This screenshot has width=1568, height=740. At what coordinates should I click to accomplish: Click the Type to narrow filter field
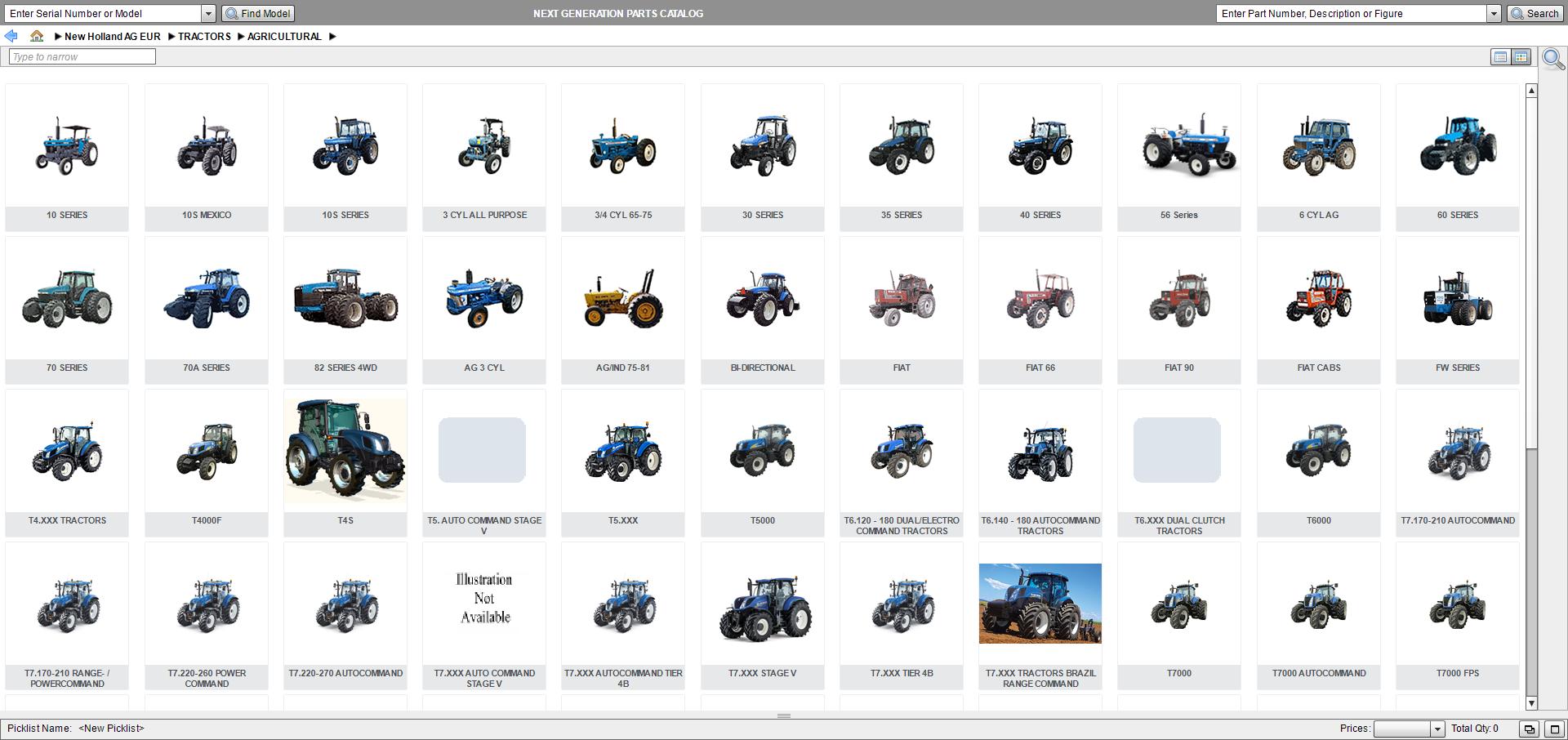(x=82, y=56)
